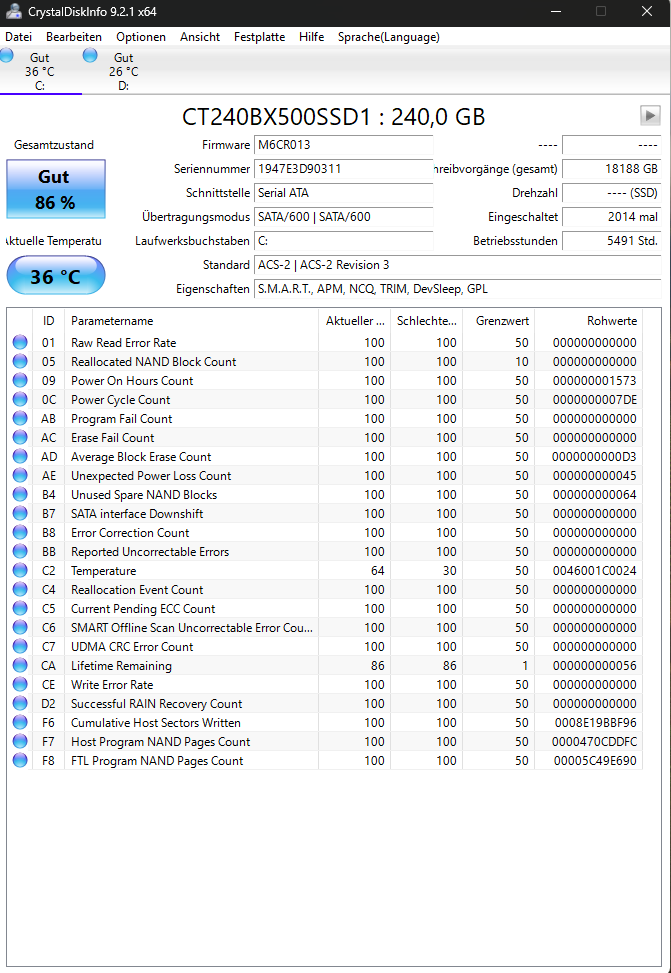Click status orb of Raw Read Error Rate
Image resolution: width=671 pixels, height=973 pixels.
20,343
